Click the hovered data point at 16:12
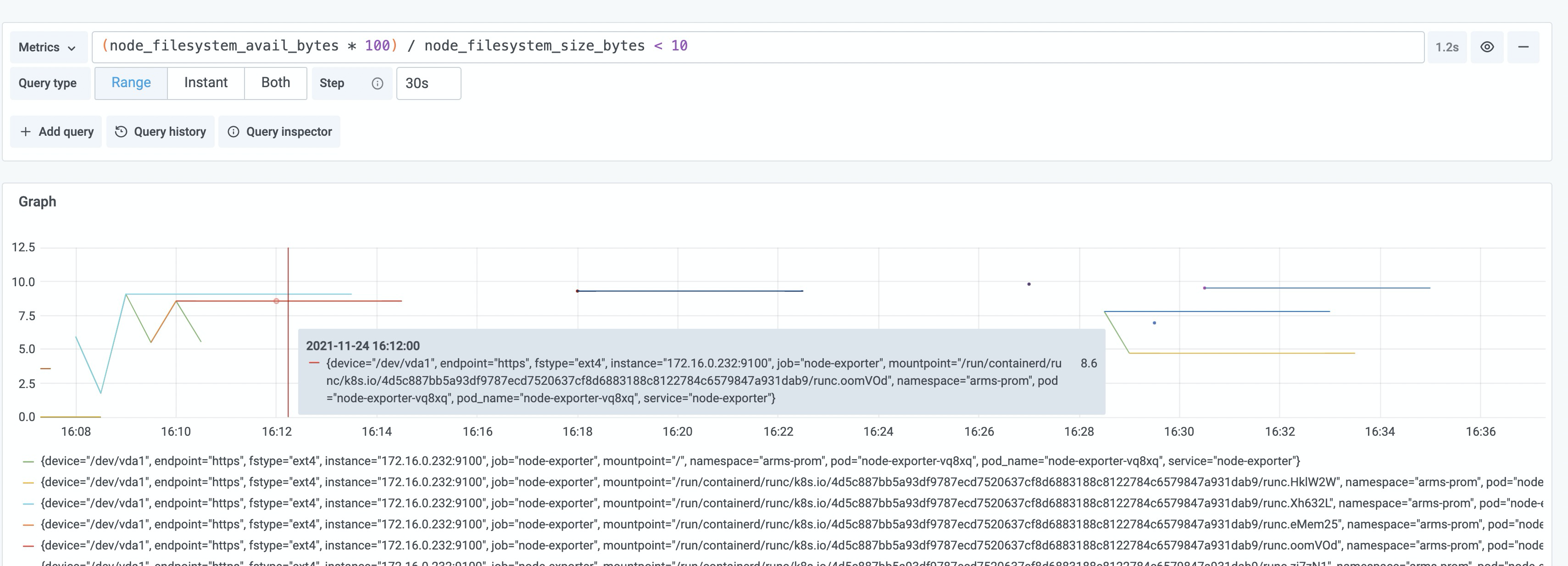 276,301
